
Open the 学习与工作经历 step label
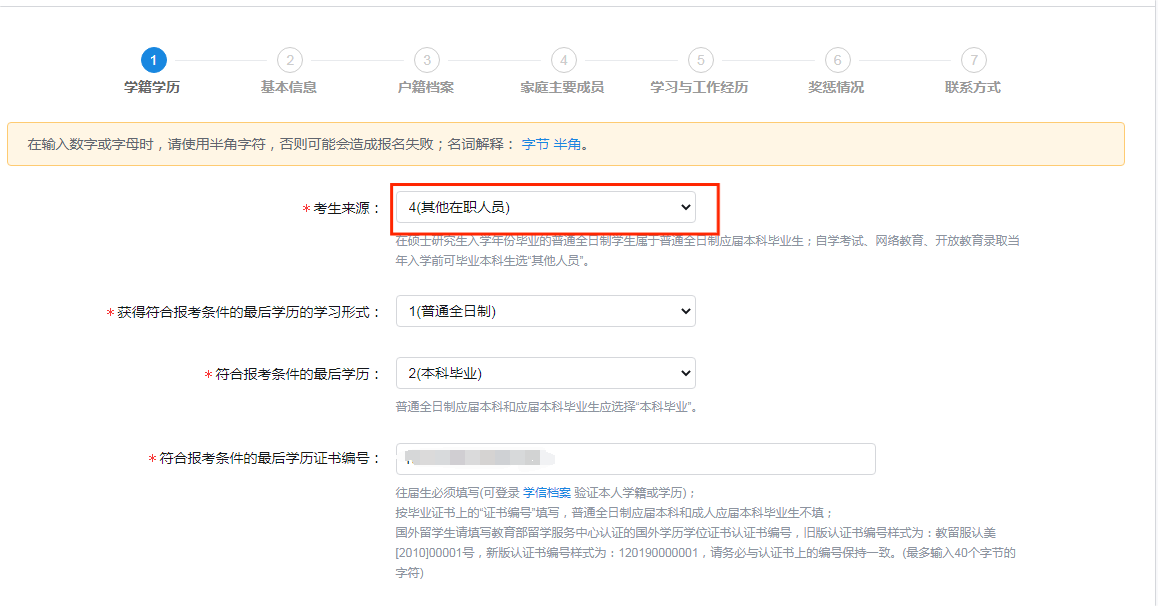699,87
